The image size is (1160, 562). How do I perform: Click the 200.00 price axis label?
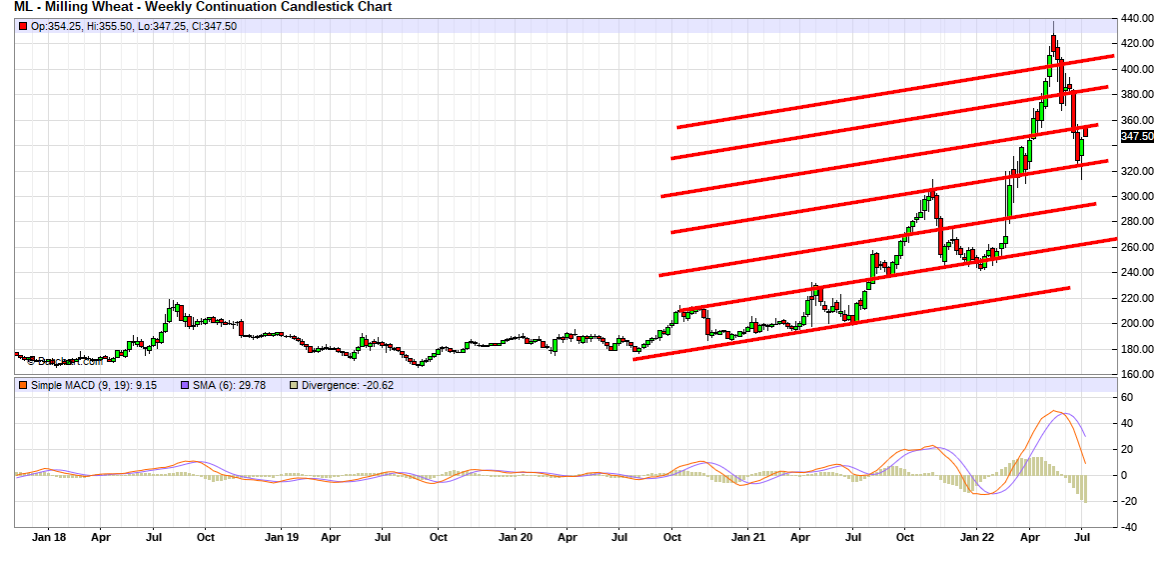[x=1137, y=323]
